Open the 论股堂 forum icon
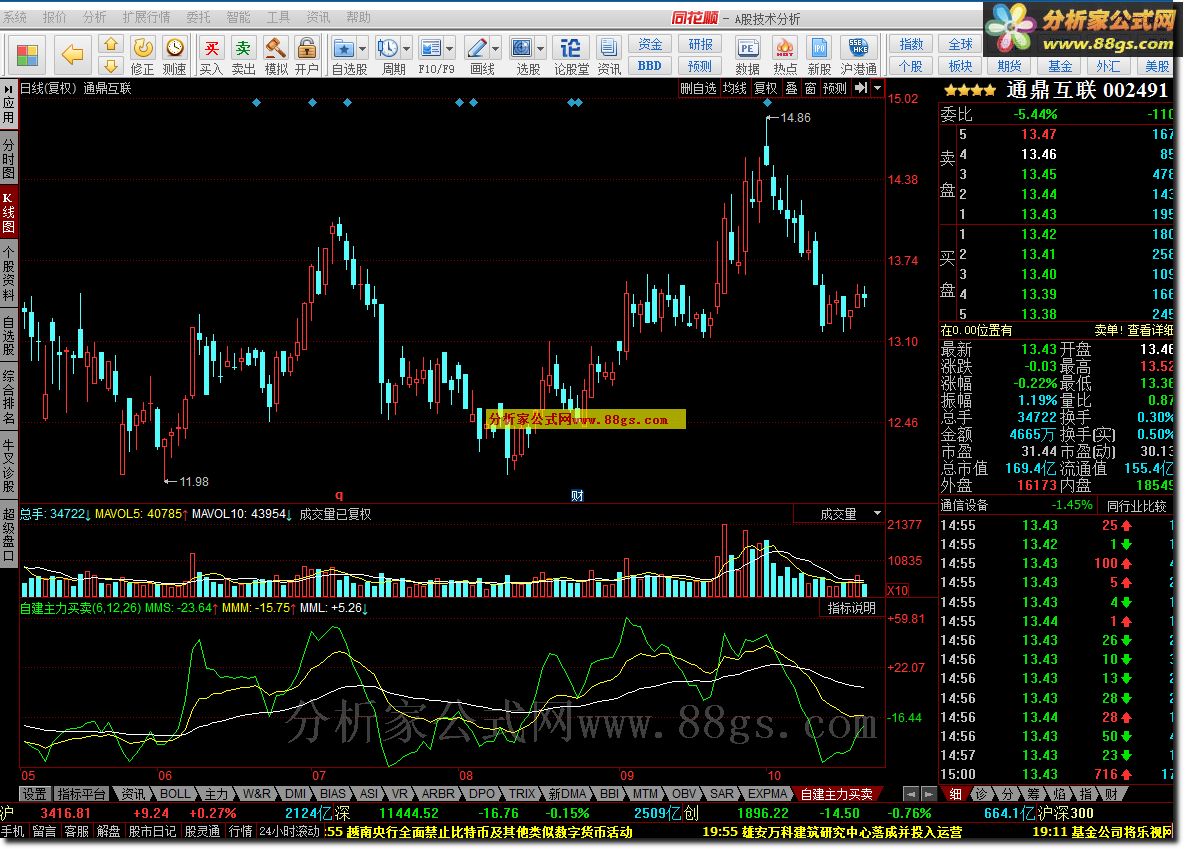This screenshot has height=849, width=1185. click(x=571, y=56)
